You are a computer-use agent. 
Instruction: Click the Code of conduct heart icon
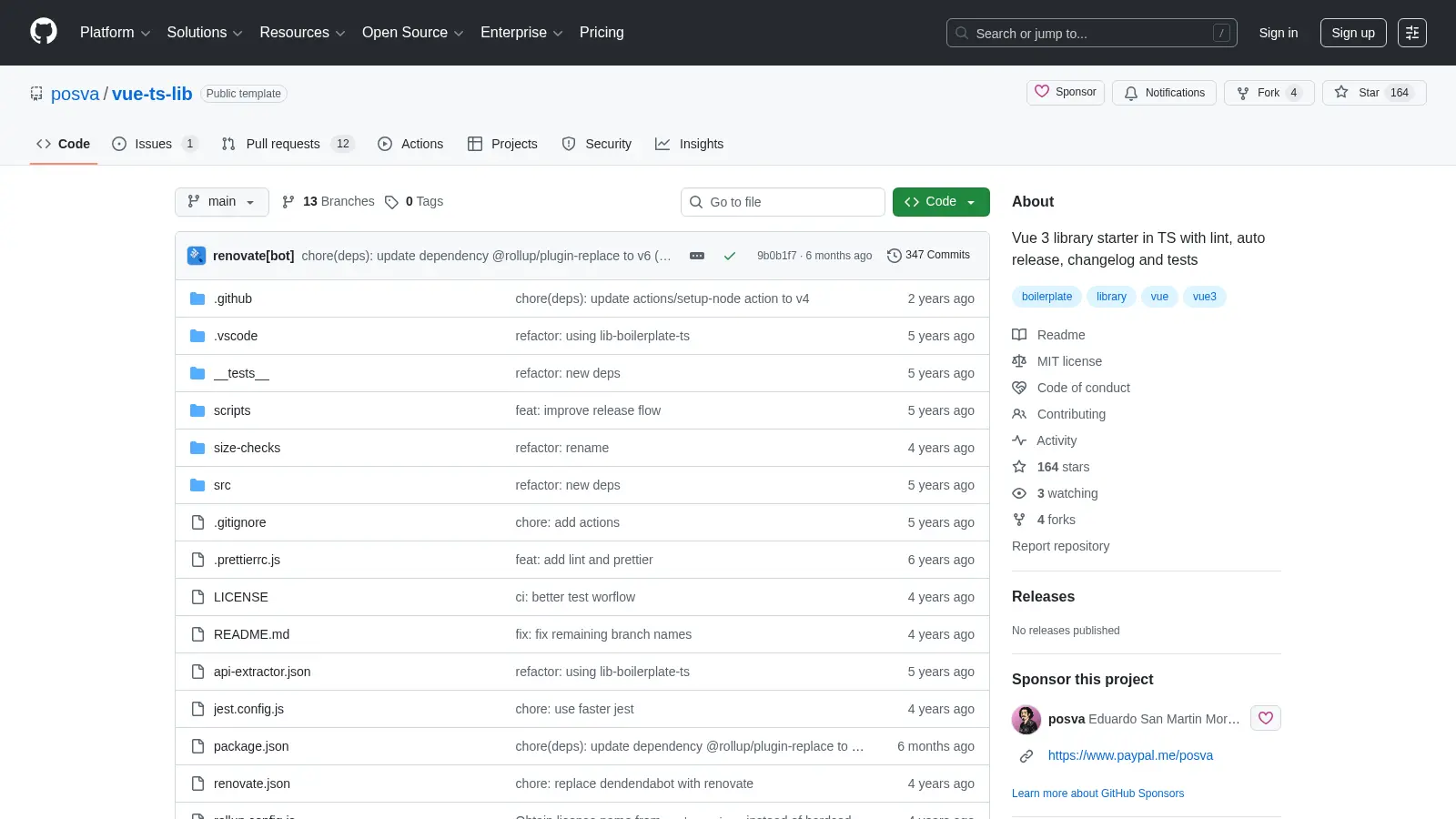(1019, 388)
